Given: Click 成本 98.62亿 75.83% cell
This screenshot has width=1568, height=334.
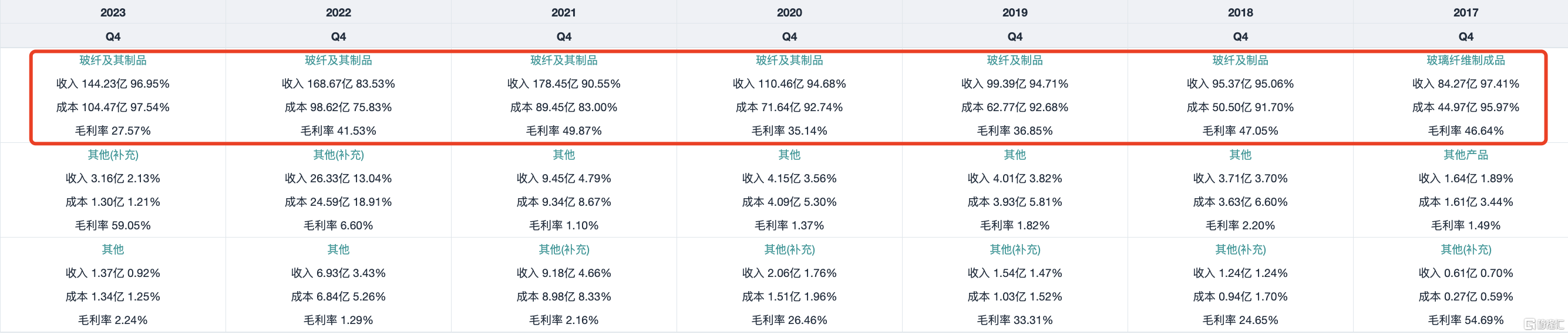Looking at the screenshot, I should [338, 107].
